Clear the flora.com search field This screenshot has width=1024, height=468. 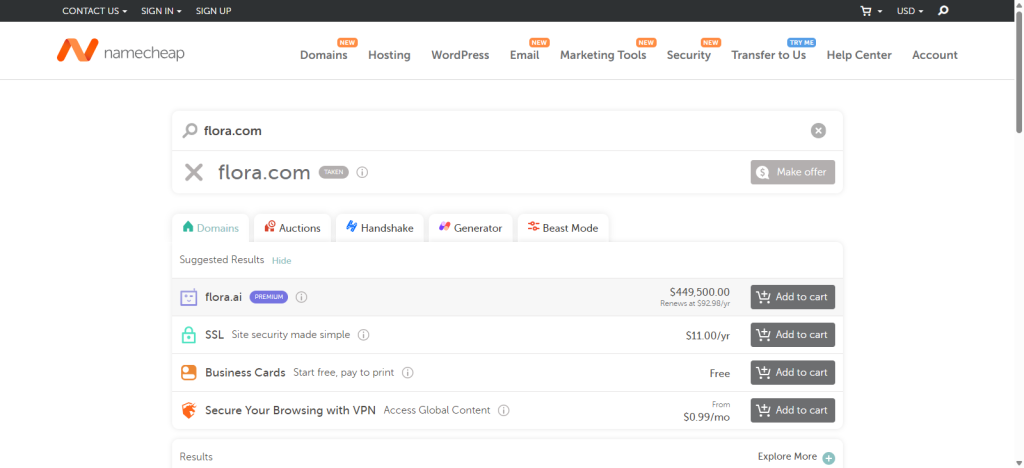tap(818, 131)
